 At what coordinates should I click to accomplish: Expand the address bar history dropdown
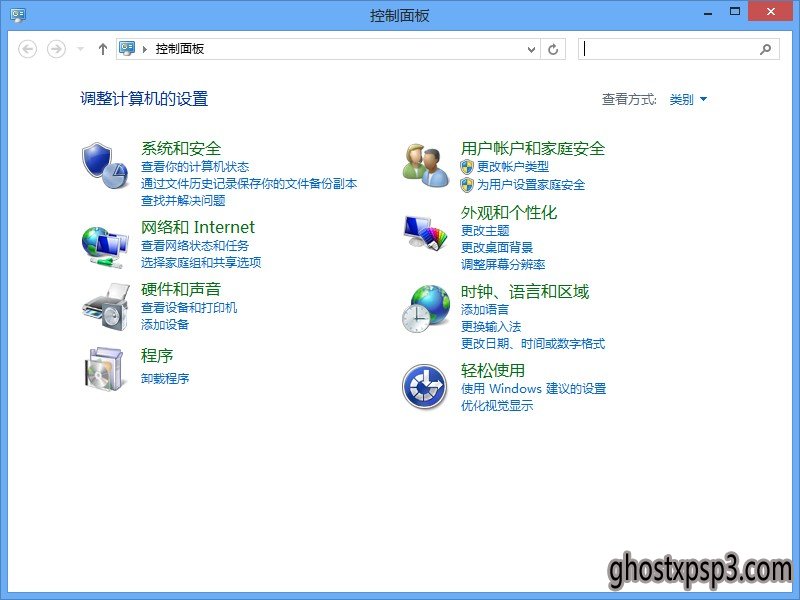[531, 49]
